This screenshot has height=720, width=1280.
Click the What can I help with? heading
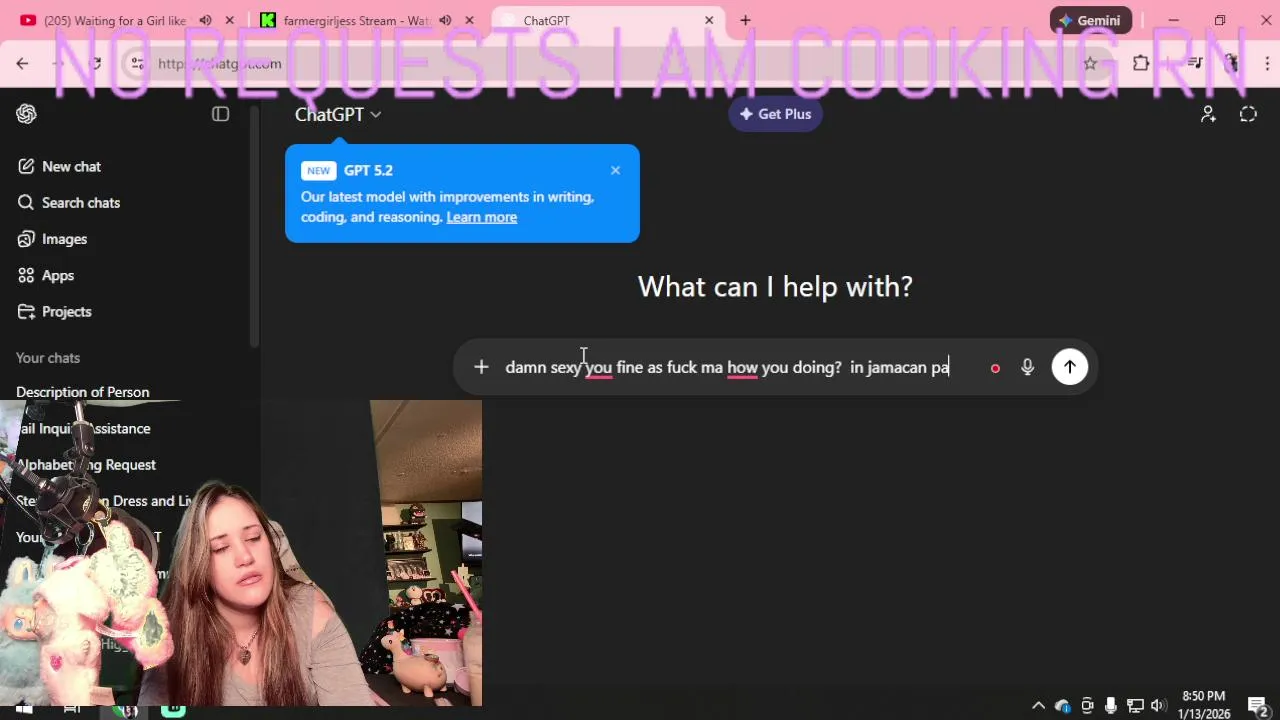tap(775, 287)
